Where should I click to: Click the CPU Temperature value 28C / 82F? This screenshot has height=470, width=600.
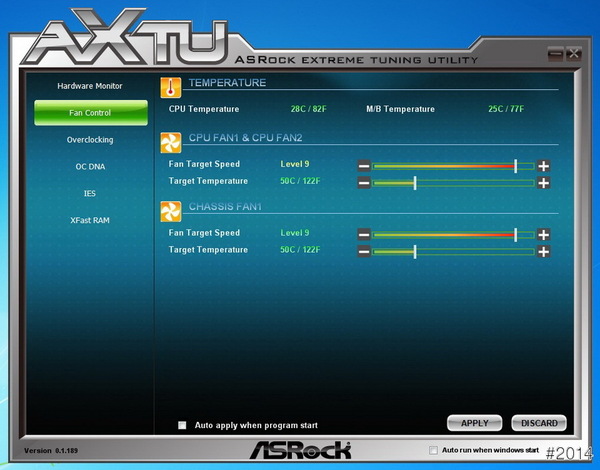(x=308, y=109)
